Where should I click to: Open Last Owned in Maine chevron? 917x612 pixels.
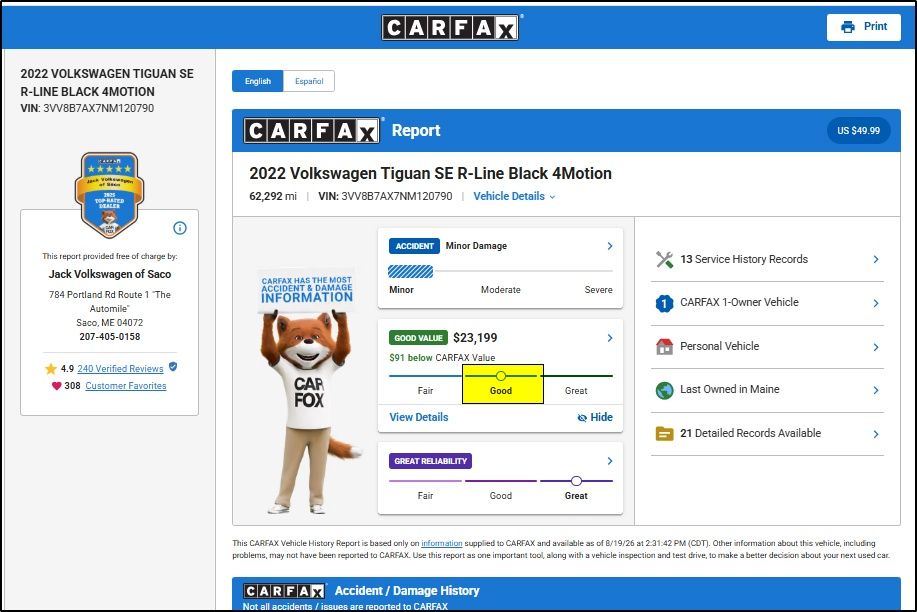(875, 390)
